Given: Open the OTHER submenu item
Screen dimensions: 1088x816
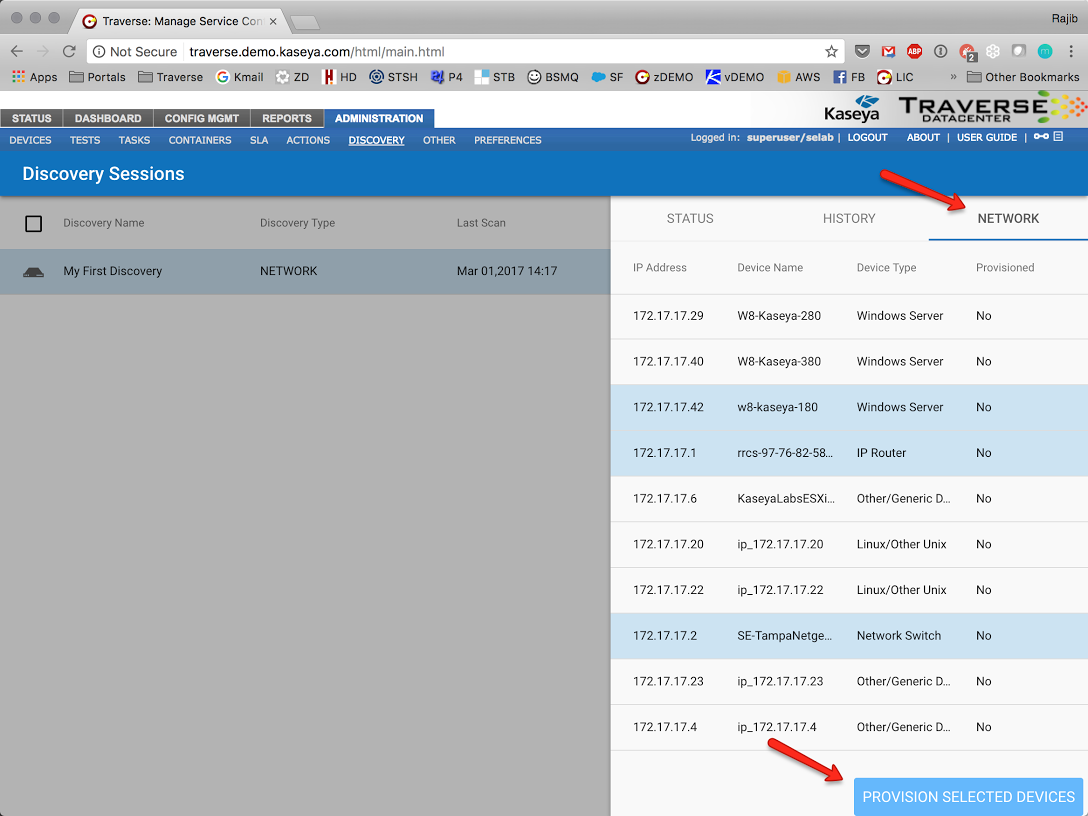Looking at the screenshot, I should pyautogui.click(x=439, y=140).
